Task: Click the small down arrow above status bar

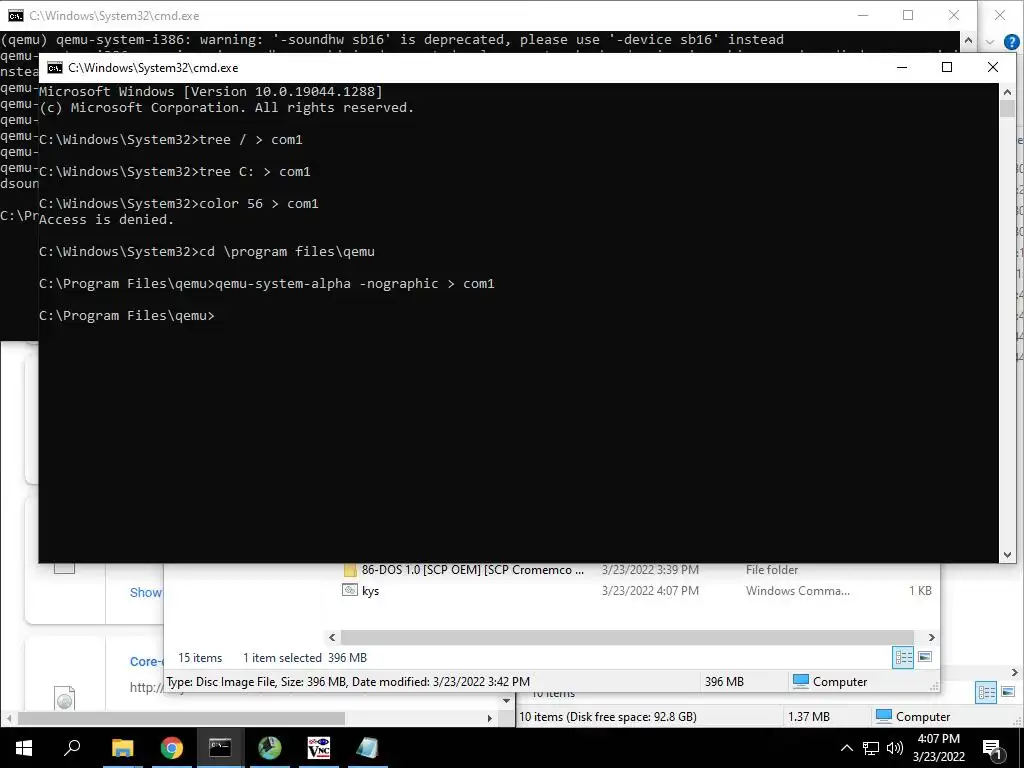Action: (x=506, y=700)
